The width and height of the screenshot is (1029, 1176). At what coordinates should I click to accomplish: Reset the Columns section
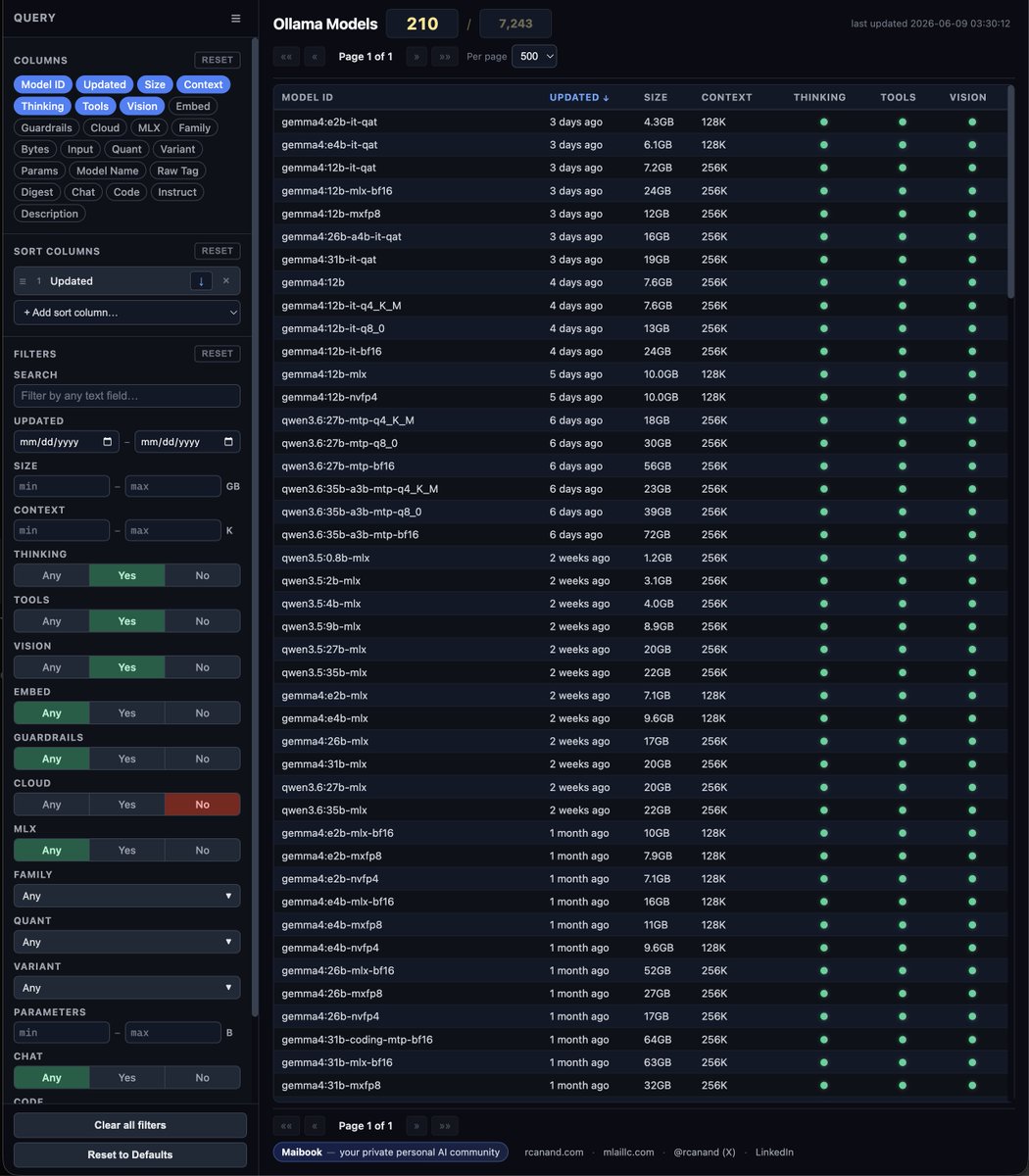[x=218, y=60]
